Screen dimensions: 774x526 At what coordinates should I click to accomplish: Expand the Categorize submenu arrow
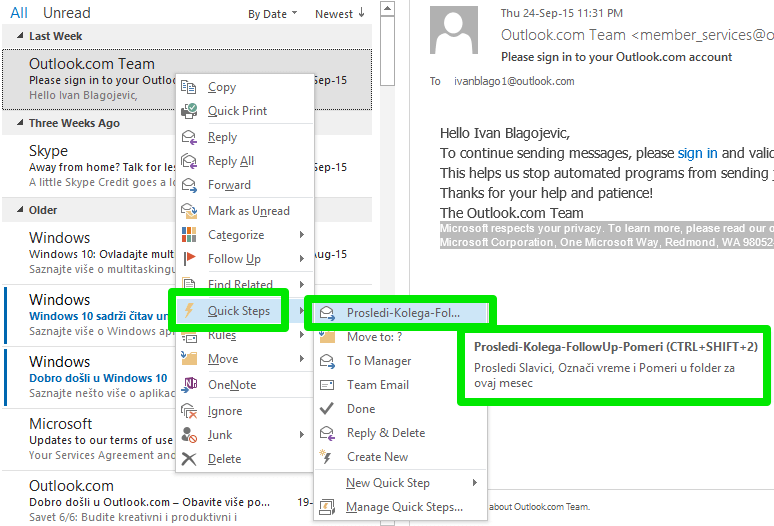pos(302,235)
